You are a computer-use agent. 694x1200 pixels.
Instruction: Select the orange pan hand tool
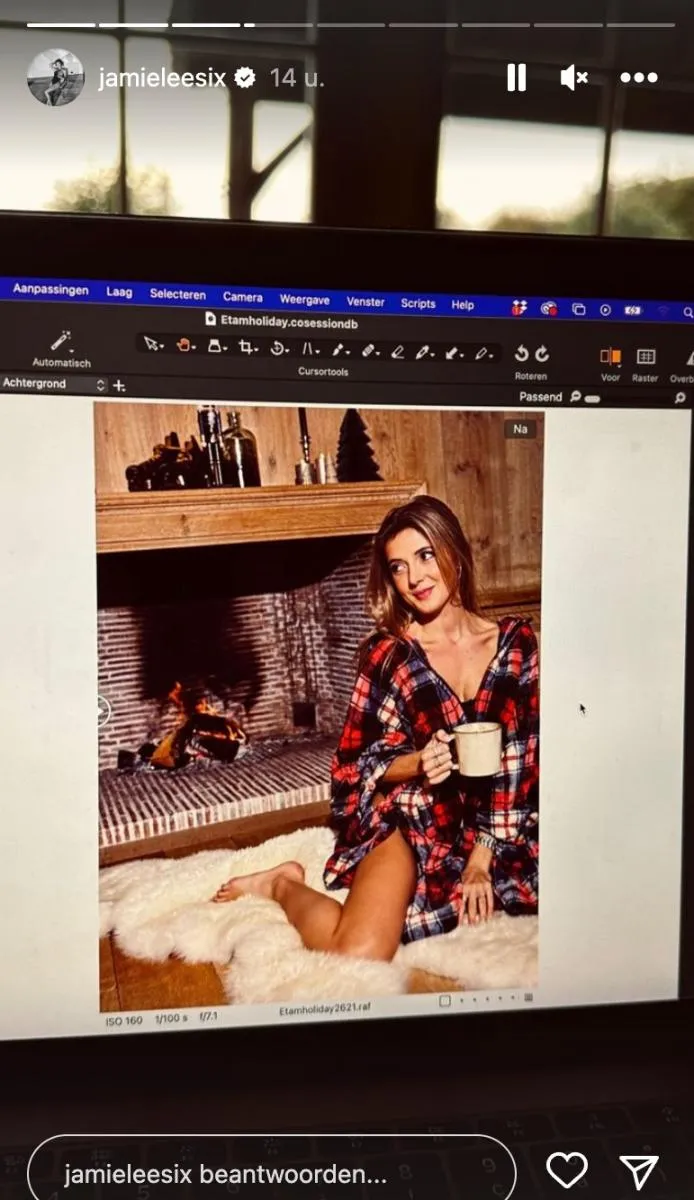coord(185,346)
